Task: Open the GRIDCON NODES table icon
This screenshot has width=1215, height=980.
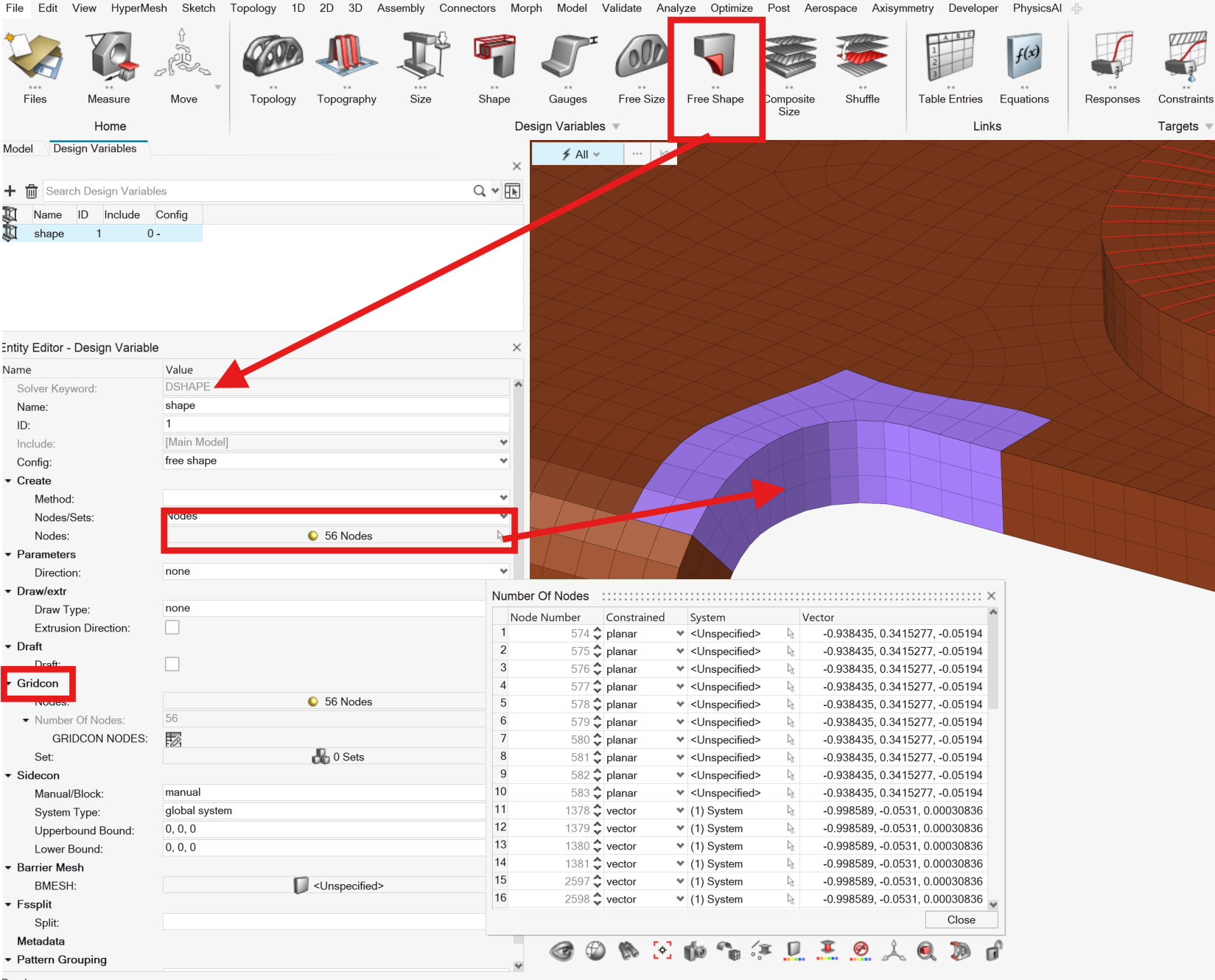Action: tap(174, 739)
